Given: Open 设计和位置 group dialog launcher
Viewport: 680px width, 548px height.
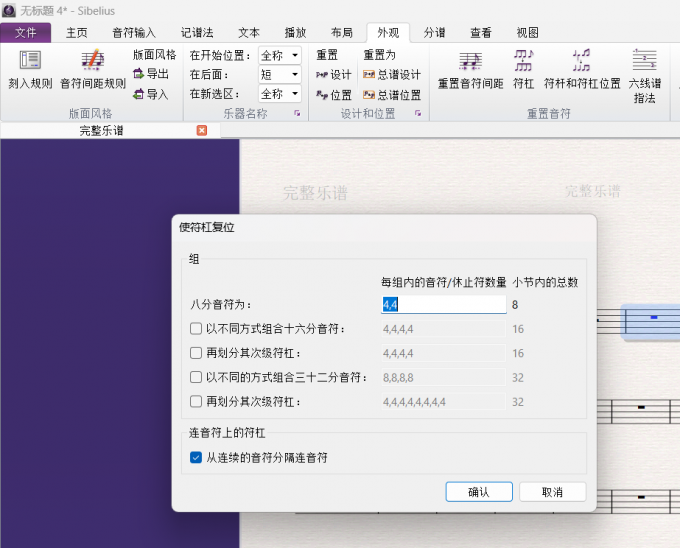Looking at the screenshot, I should point(418,113).
